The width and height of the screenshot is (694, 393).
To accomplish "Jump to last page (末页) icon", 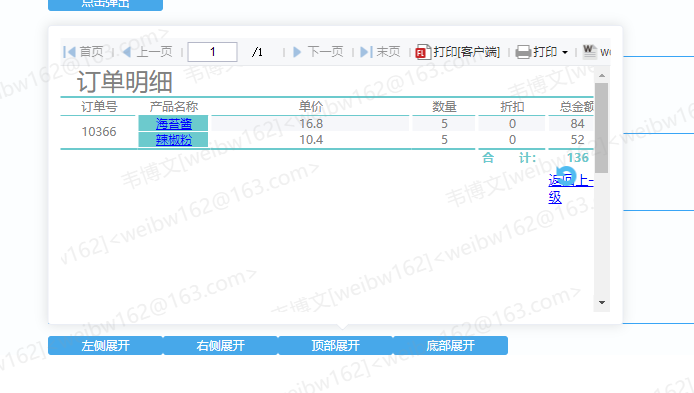I will (366, 52).
